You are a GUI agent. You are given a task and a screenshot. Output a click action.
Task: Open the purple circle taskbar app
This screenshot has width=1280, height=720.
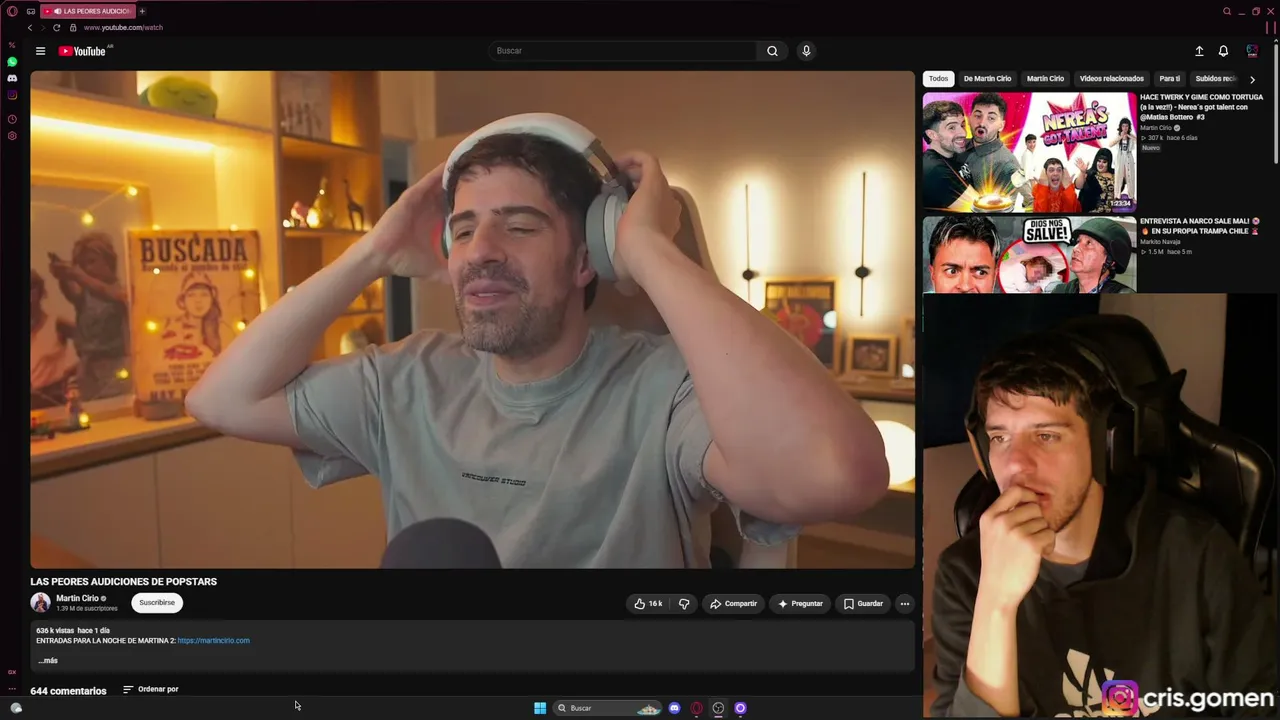click(741, 708)
